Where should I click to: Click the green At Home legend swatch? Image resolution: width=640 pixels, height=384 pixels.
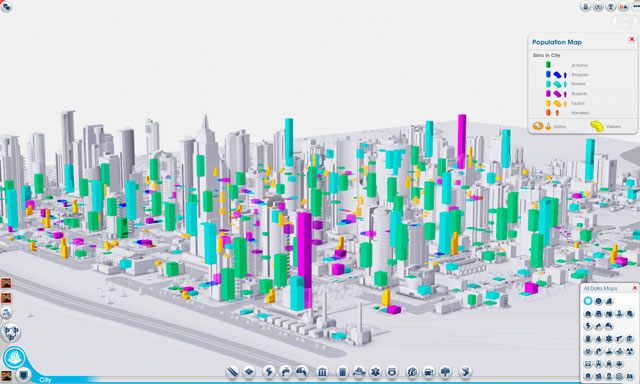click(548, 65)
